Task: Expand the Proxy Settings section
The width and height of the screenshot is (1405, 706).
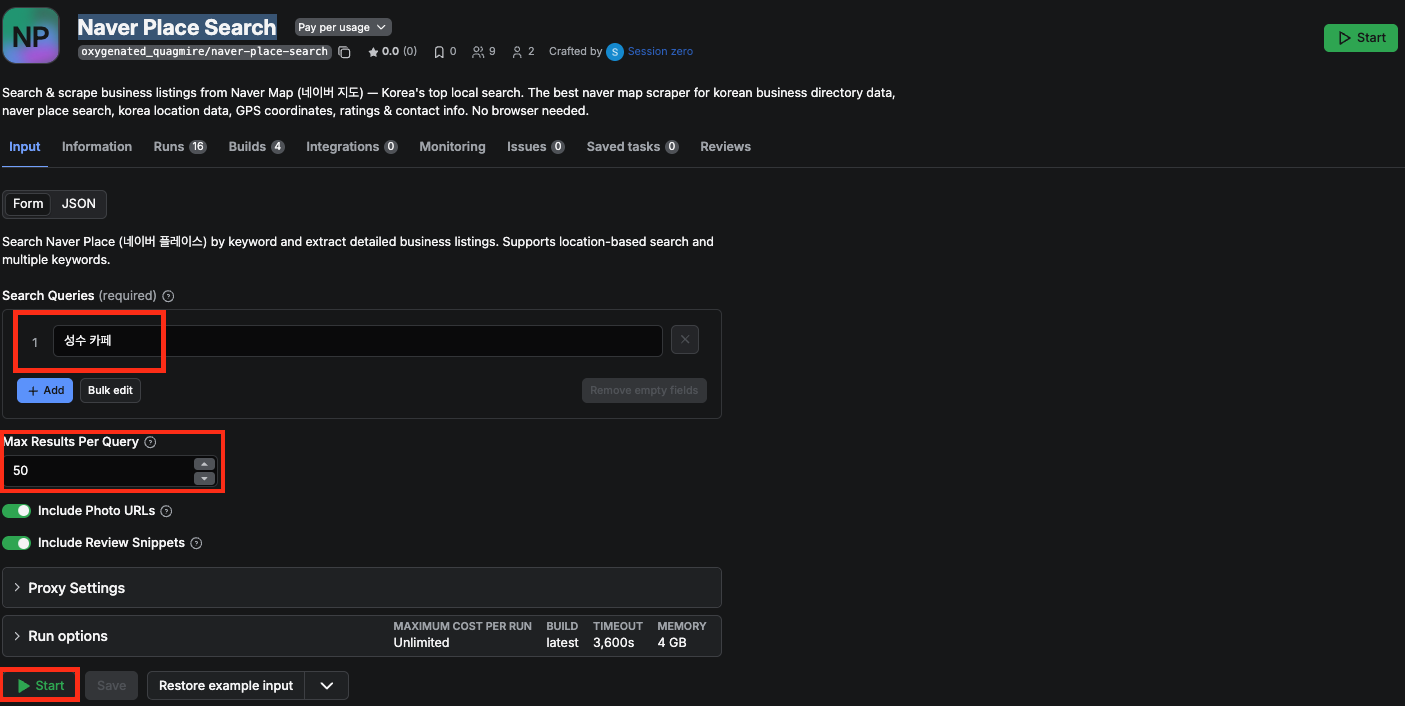Action: point(362,588)
